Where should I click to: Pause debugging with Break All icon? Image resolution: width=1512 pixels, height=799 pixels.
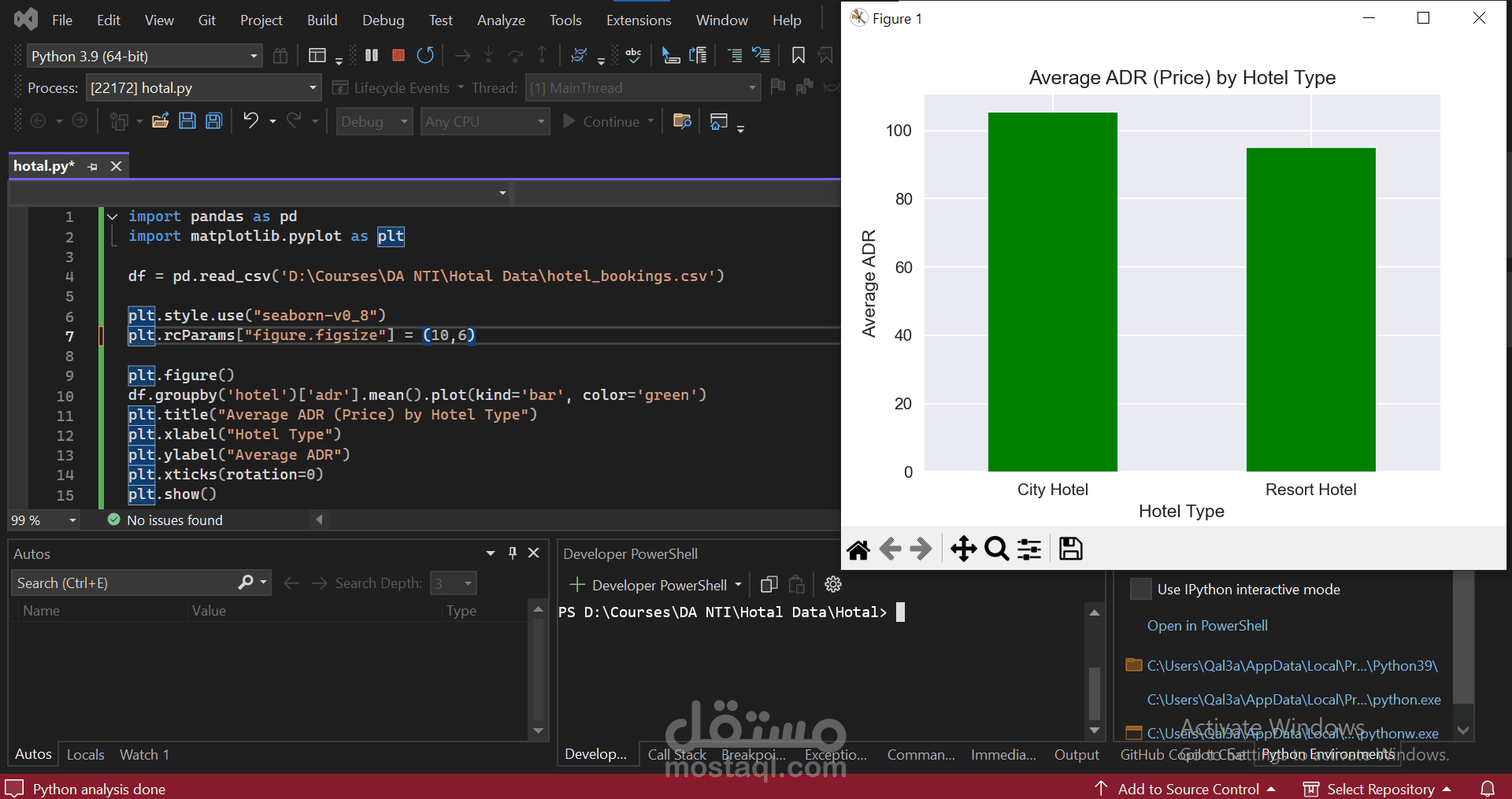click(x=372, y=55)
